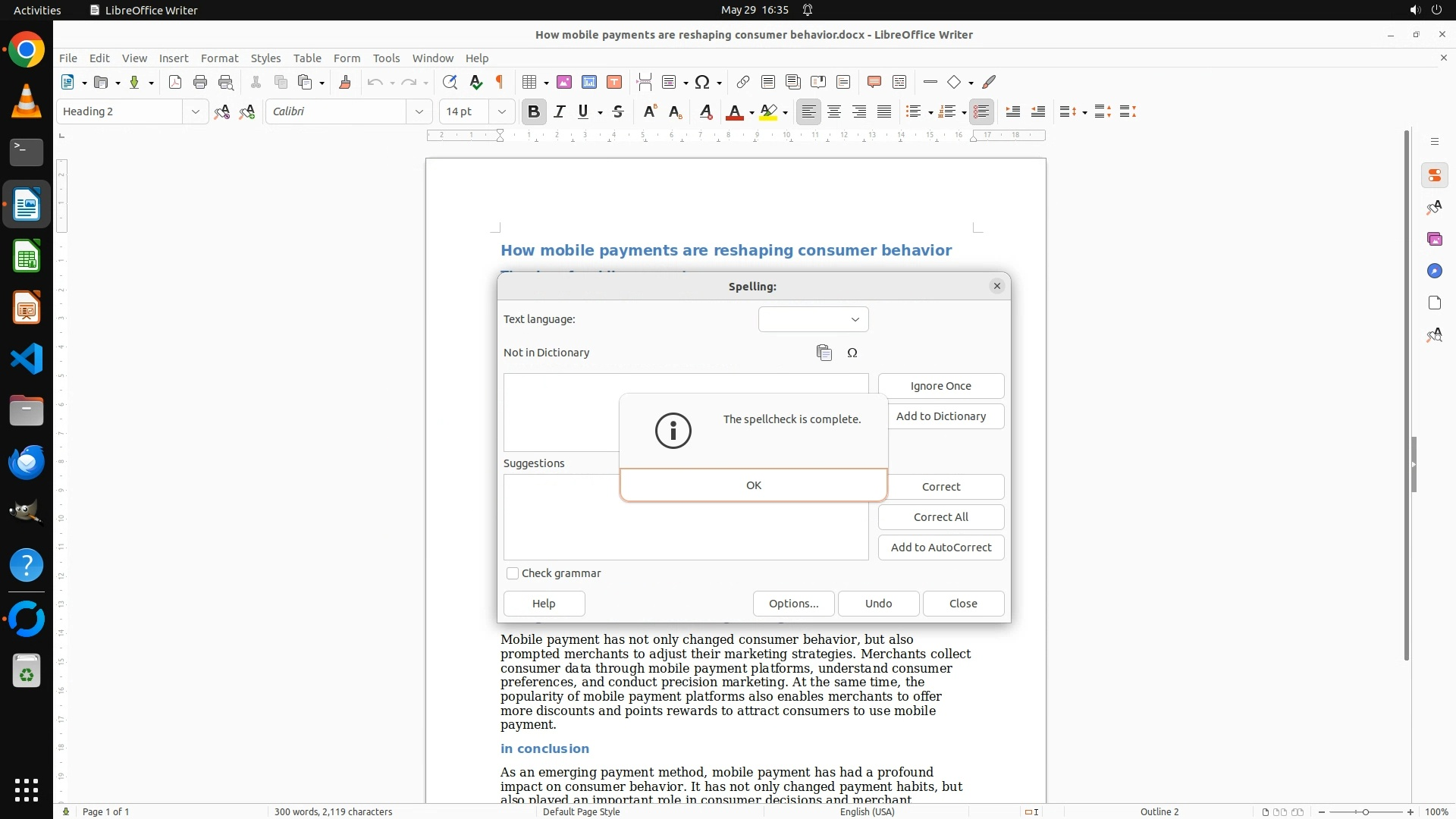Open the sidebar Gallery panel icon
This screenshot has width=1456, height=819.
[1434, 240]
